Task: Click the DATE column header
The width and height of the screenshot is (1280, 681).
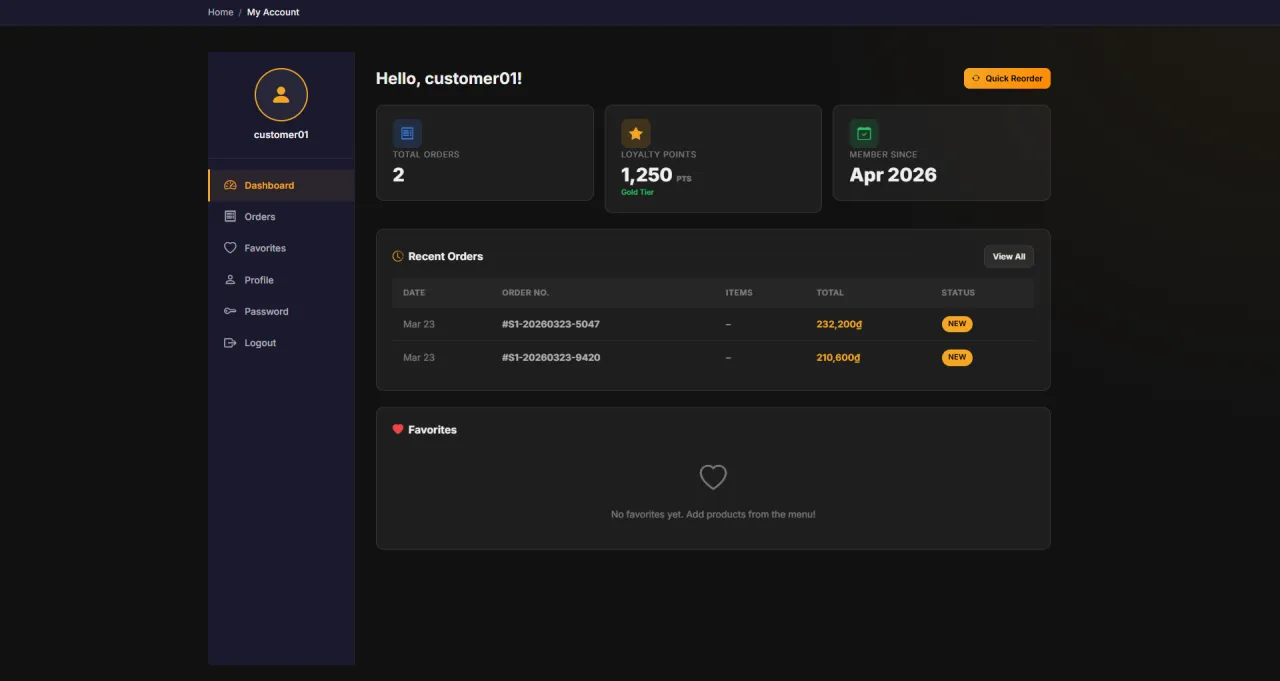Action: (414, 292)
